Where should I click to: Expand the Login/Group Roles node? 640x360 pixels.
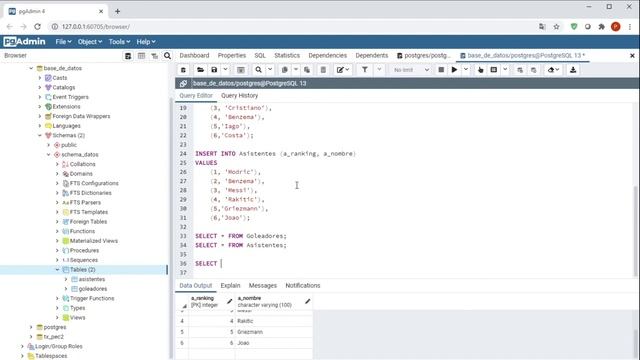22,346
